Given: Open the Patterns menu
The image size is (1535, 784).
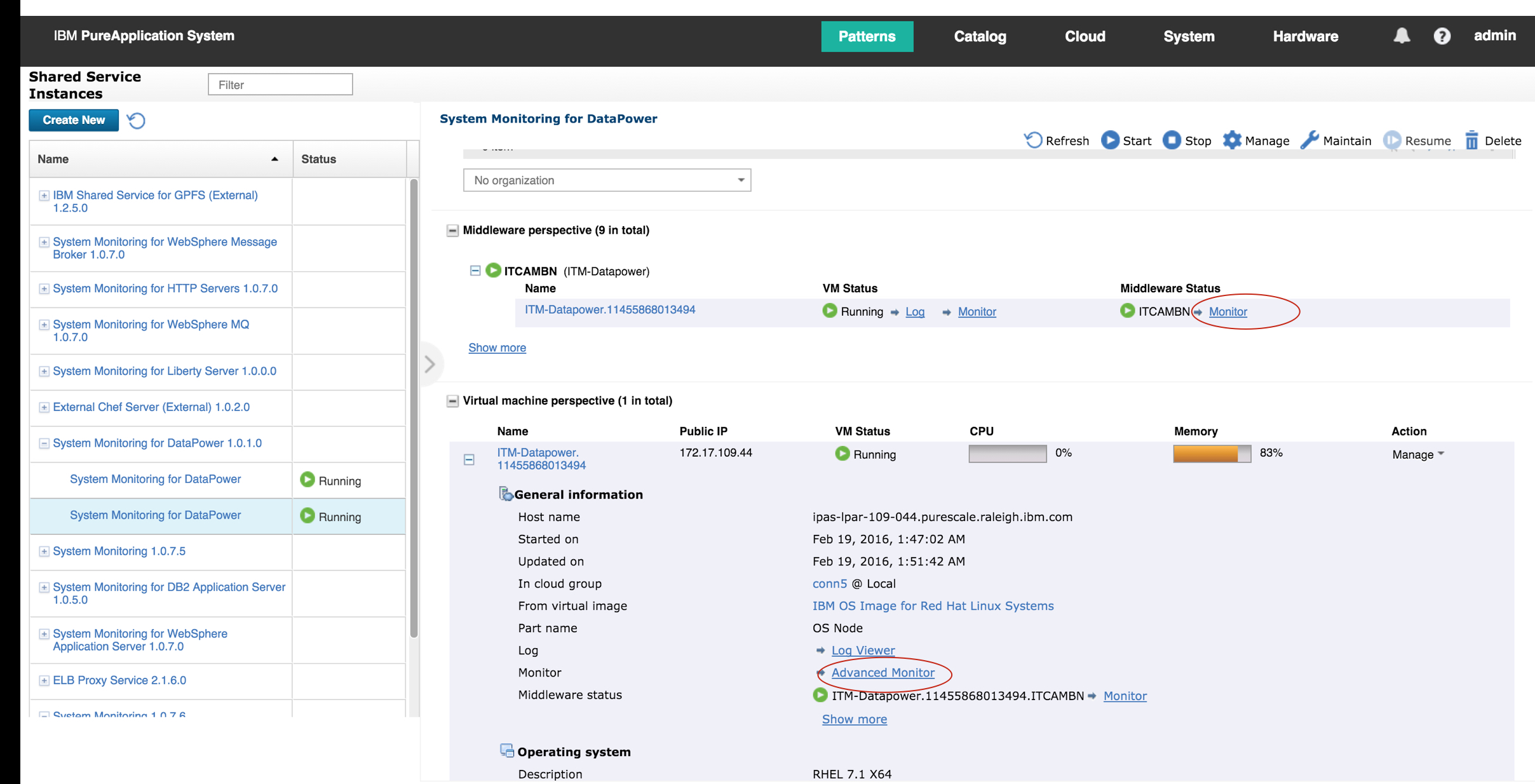Looking at the screenshot, I should (x=867, y=36).
